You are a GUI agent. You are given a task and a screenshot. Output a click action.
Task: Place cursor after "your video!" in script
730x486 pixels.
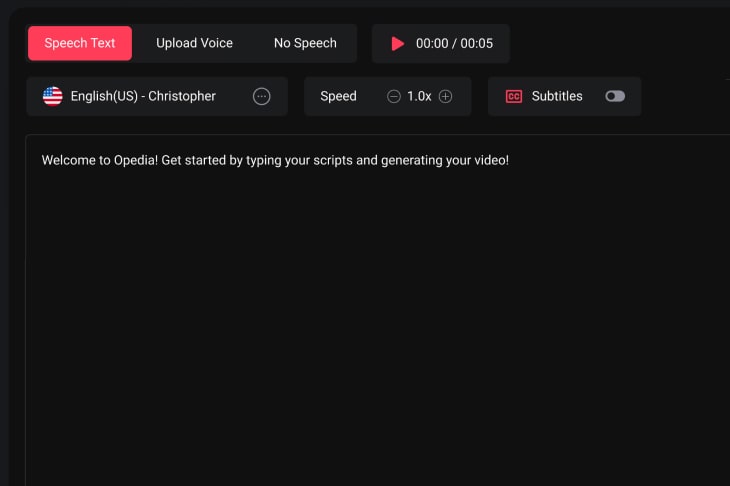click(x=510, y=160)
